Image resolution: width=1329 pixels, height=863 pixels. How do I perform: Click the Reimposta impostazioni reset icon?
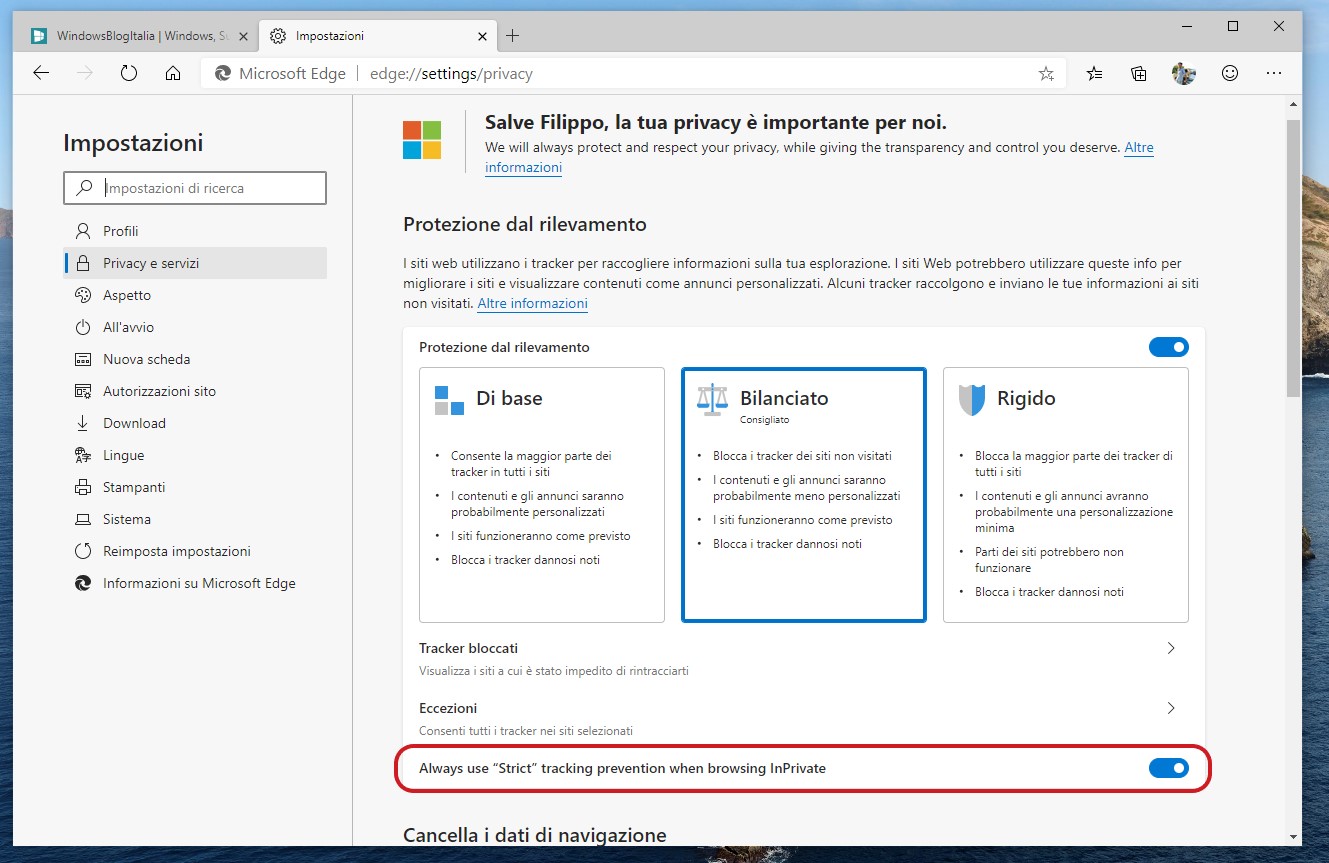click(x=83, y=551)
